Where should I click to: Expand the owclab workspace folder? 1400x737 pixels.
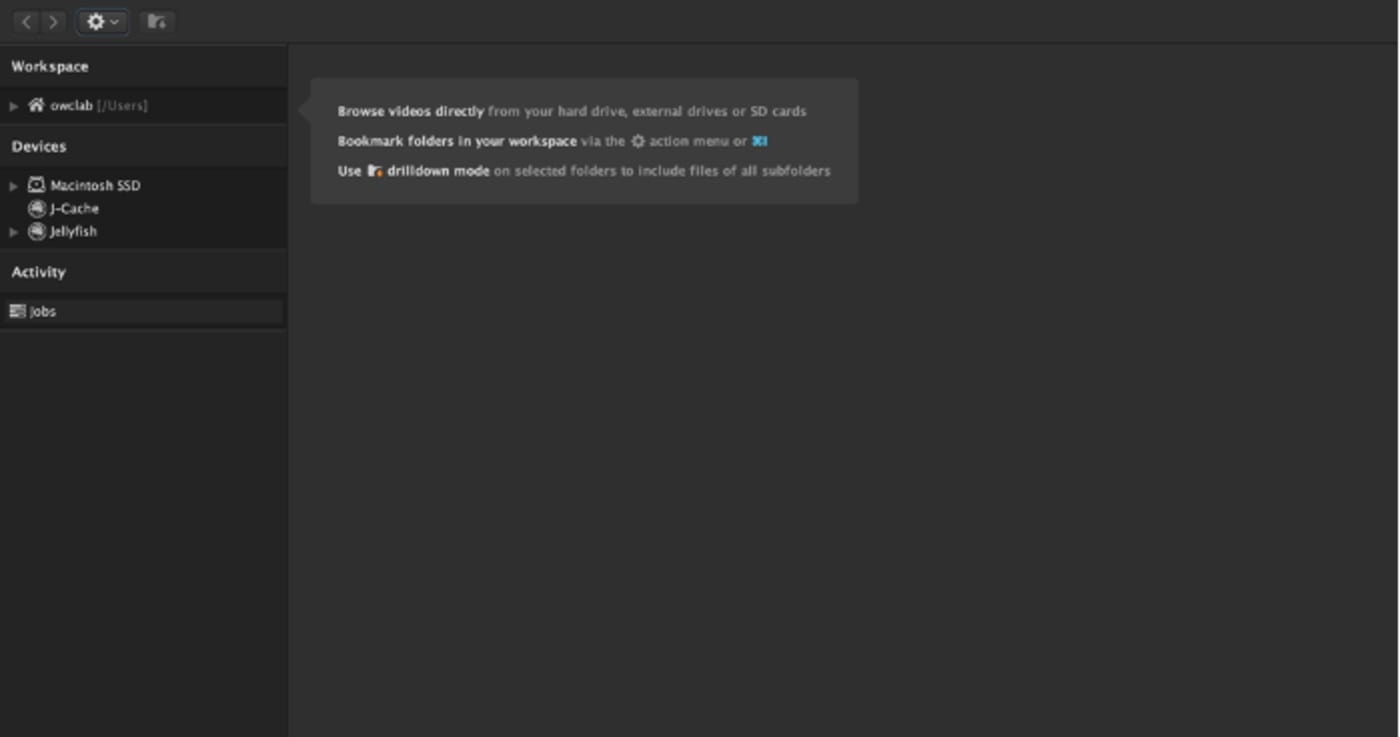tap(14, 106)
